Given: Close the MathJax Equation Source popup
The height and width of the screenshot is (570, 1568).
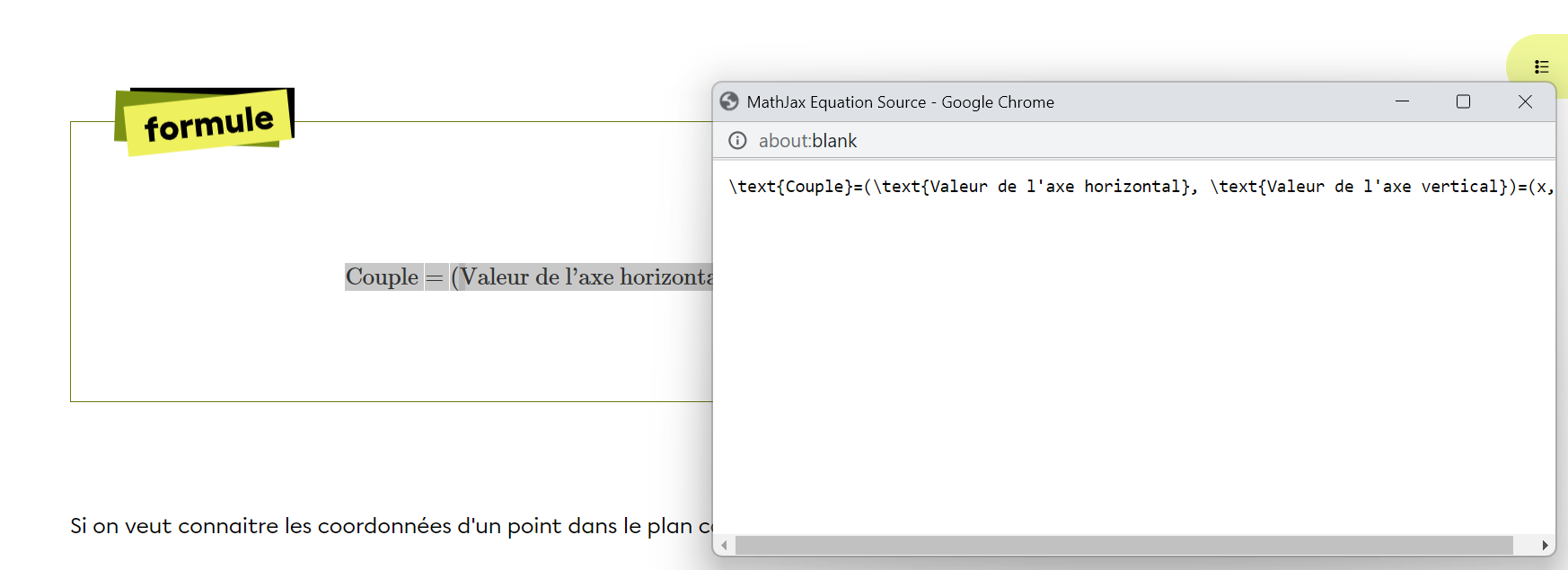Looking at the screenshot, I should (1525, 101).
